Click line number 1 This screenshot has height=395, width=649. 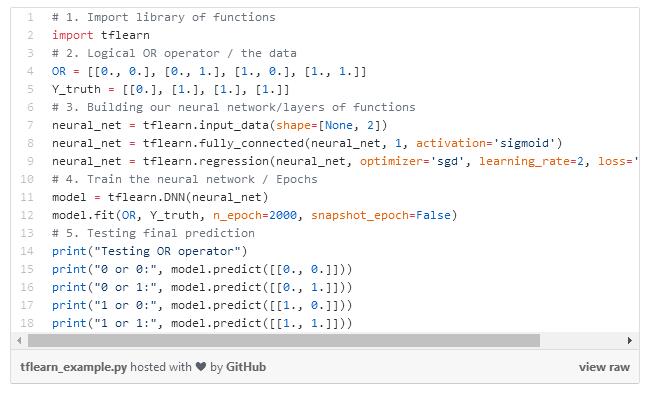[x=30, y=17]
